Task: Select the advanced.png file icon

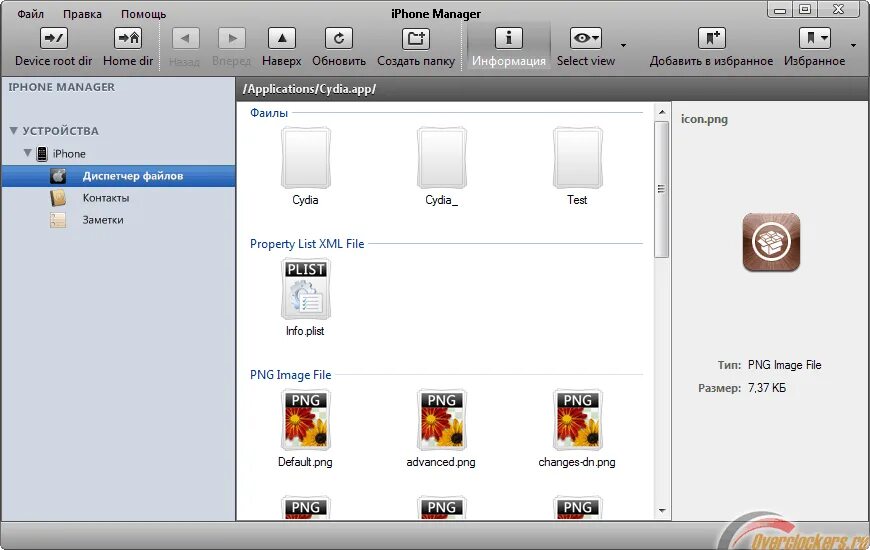Action: [442, 420]
